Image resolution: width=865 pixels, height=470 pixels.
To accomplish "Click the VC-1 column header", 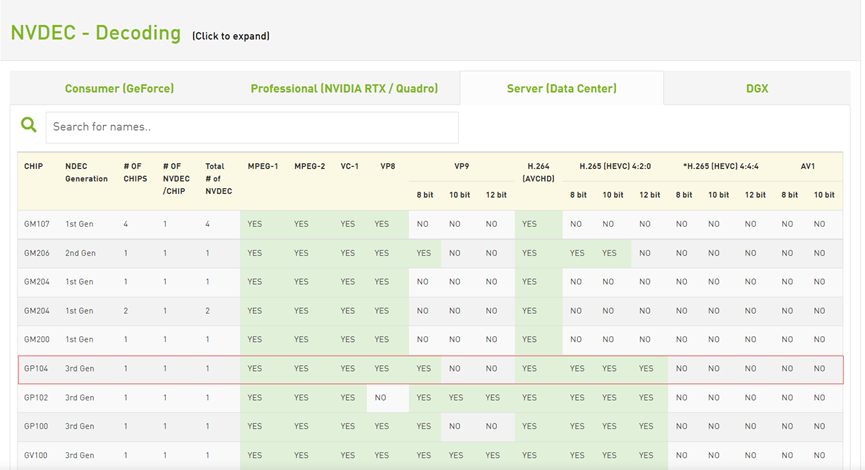I will tap(350, 166).
